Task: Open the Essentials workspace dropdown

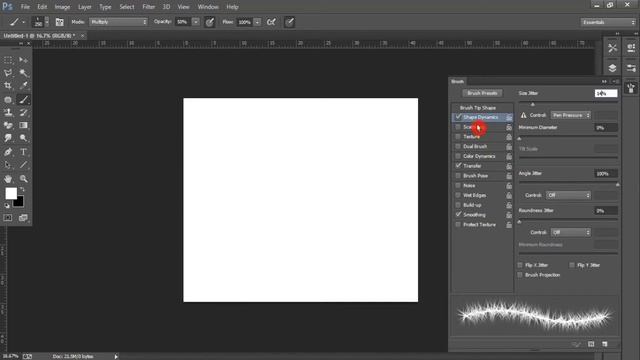Action: tap(608, 22)
